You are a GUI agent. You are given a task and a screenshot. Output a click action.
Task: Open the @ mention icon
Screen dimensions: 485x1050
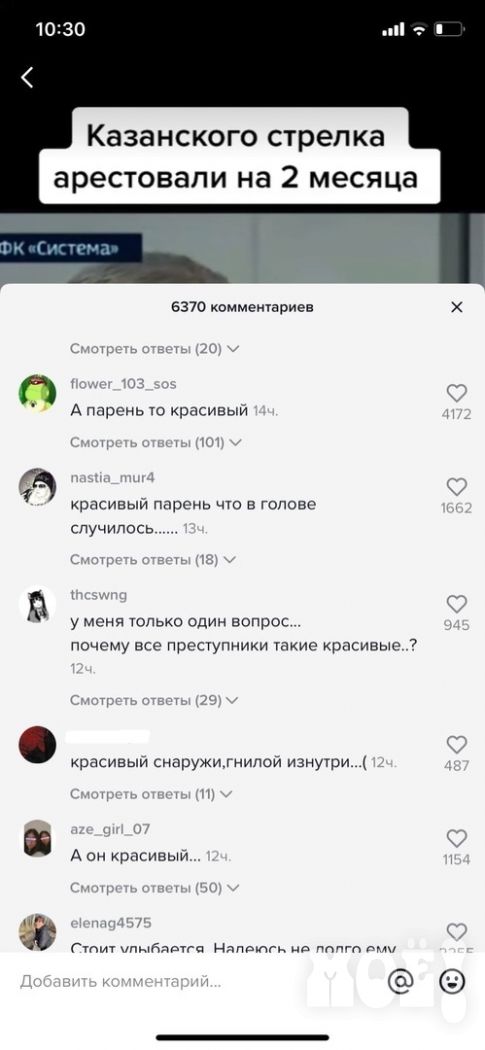pyautogui.click(x=401, y=982)
